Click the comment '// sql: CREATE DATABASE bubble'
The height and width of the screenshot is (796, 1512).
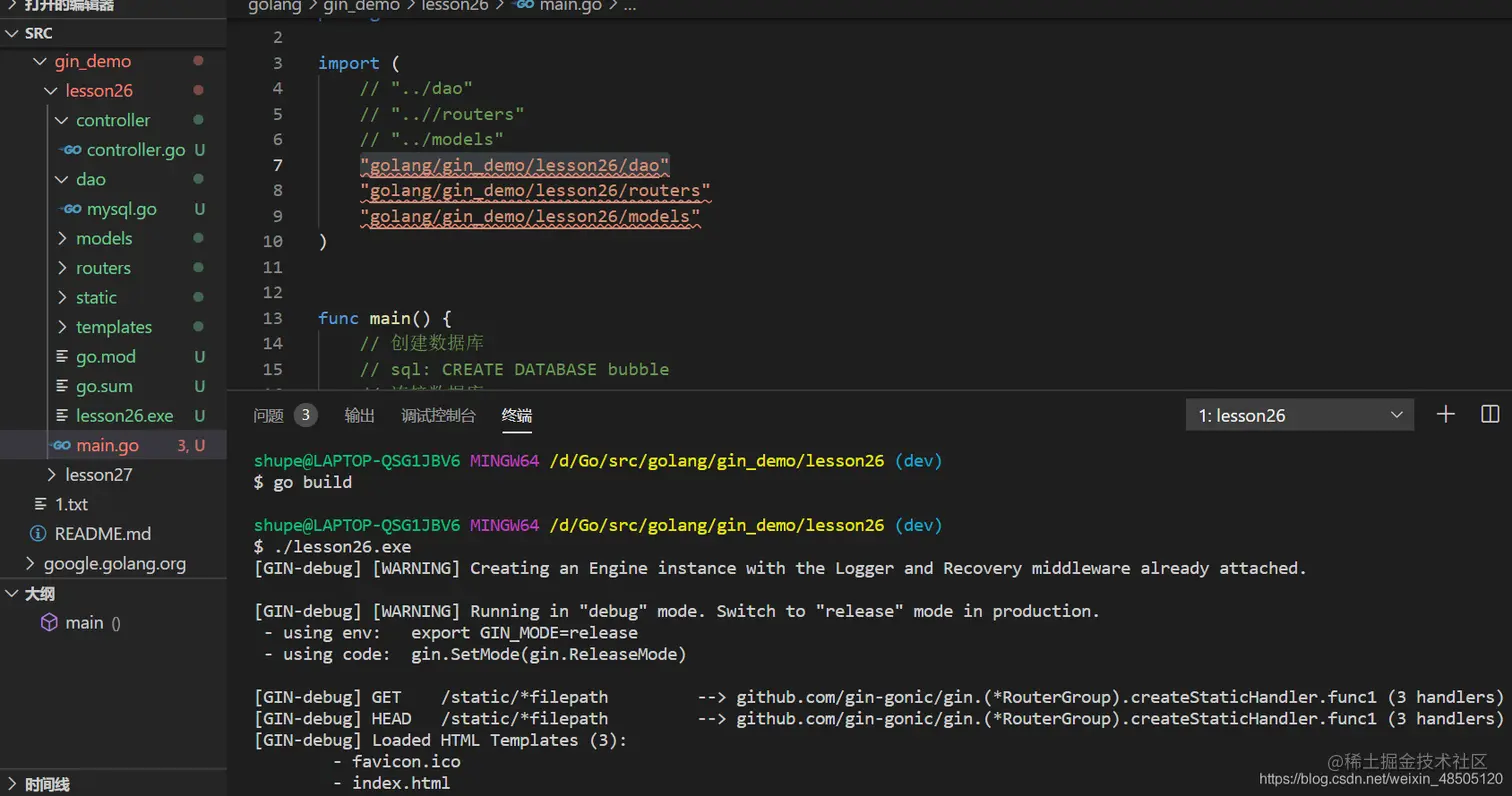point(515,369)
